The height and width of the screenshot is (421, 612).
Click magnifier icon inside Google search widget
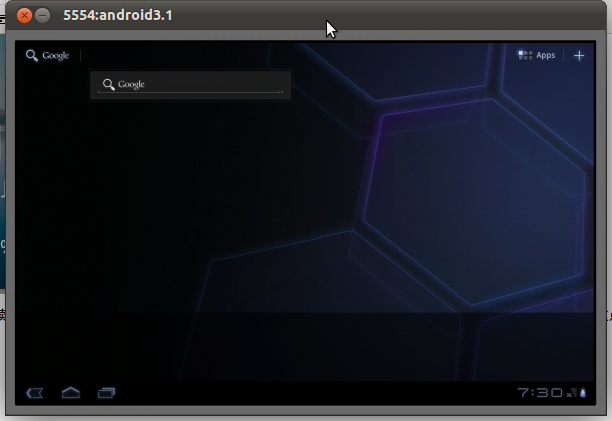(109, 84)
